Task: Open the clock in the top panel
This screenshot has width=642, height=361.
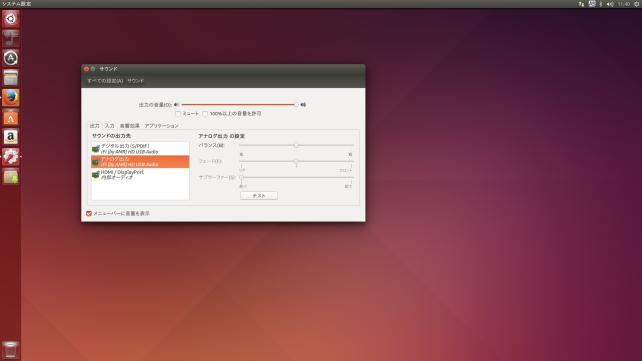Action: [x=624, y=4]
